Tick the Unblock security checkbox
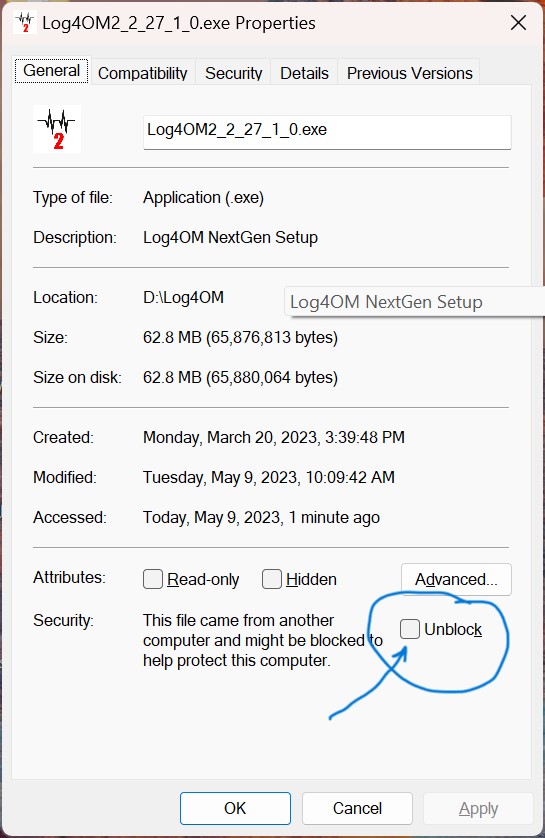This screenshot has width=545, height=838. (x=410, y=628)
